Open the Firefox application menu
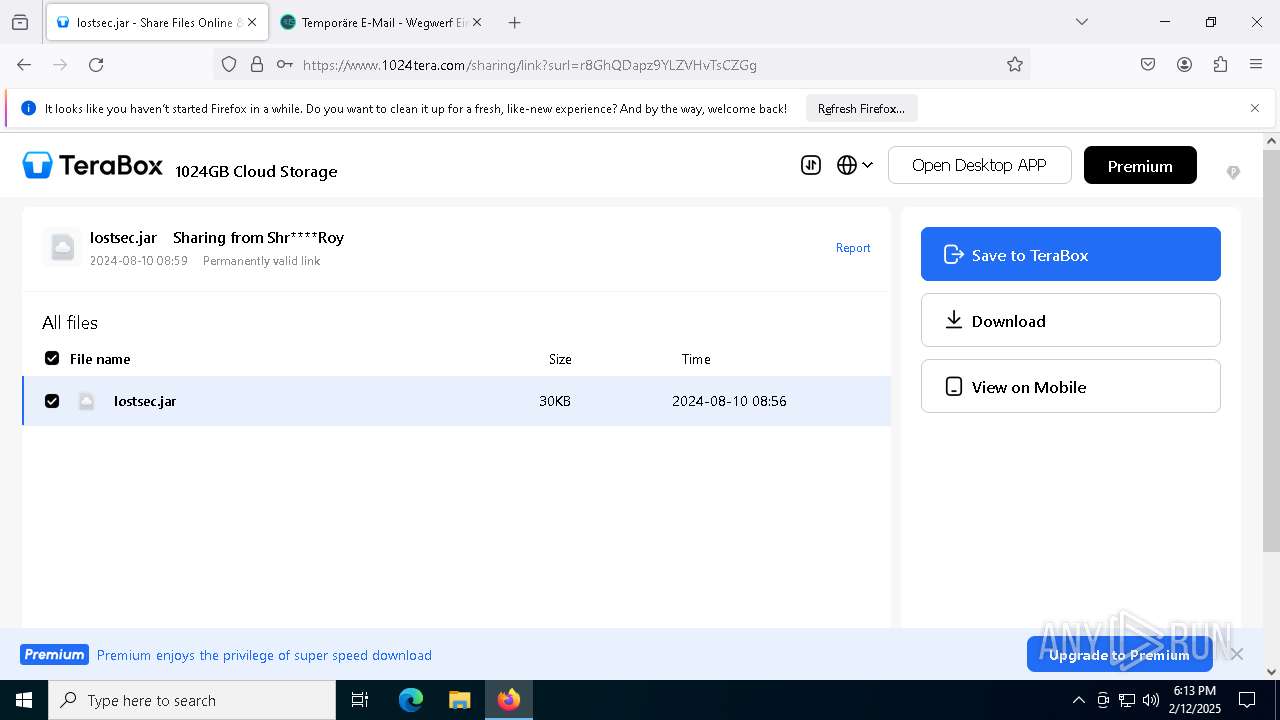 click(x=1256, y=64)
